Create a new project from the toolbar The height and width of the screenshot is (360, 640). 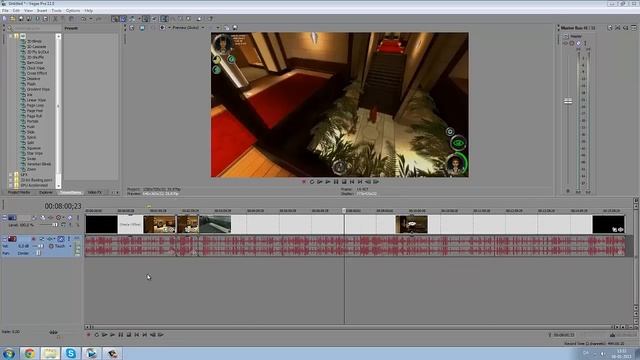(x=4, y=19)
